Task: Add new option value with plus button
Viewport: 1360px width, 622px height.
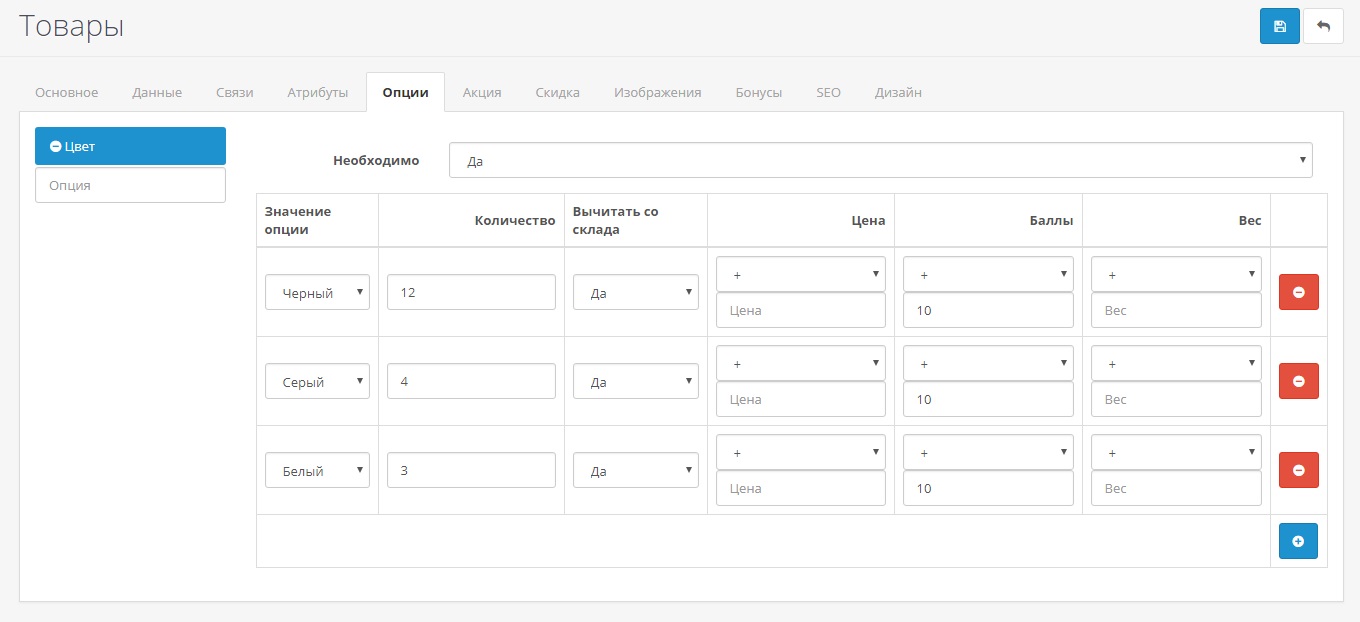Action: (1298, 541)
